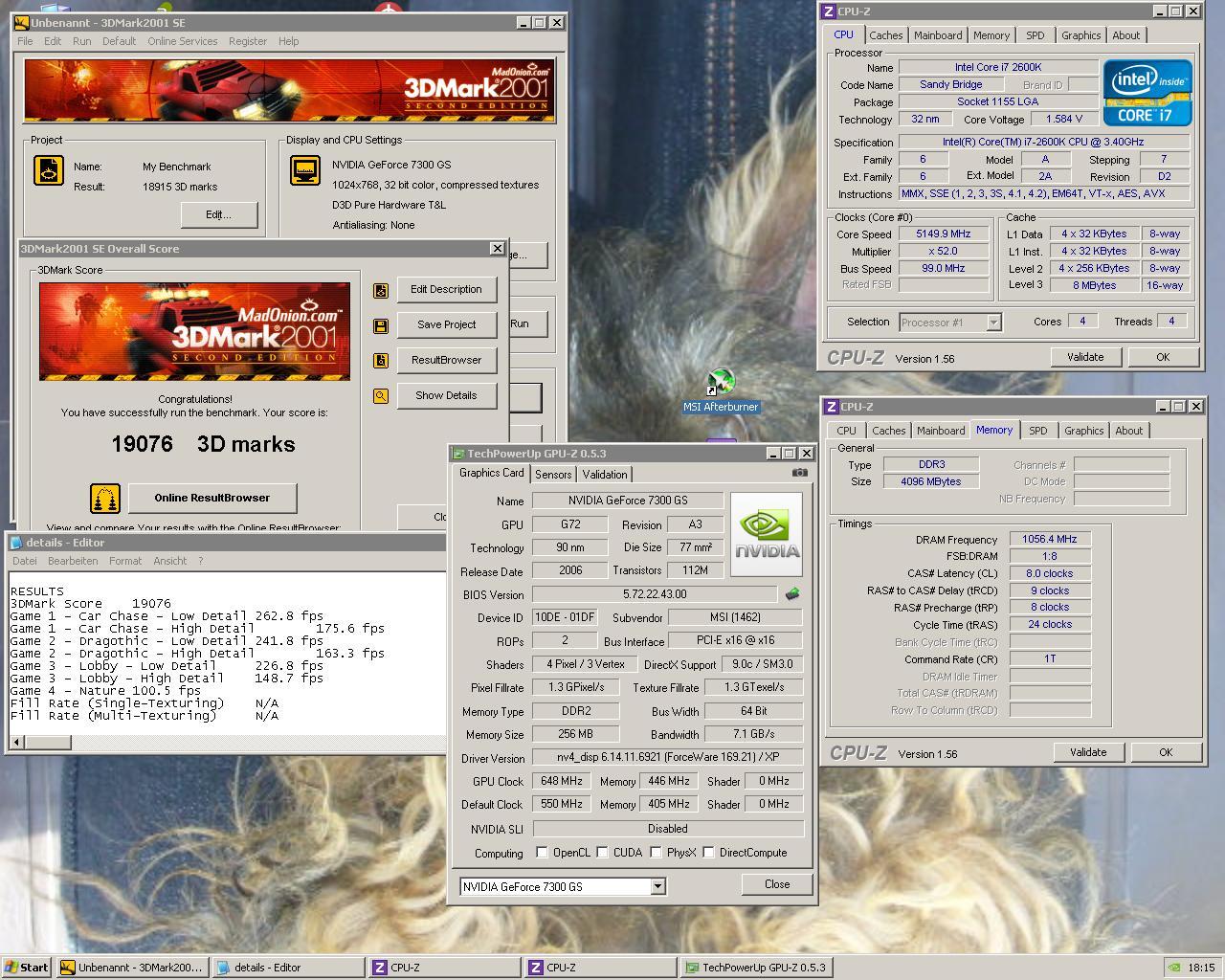1225x980 pixels.
Task: Click the GPU Clock 648 MHz field
Action: (x=562, y=782)
